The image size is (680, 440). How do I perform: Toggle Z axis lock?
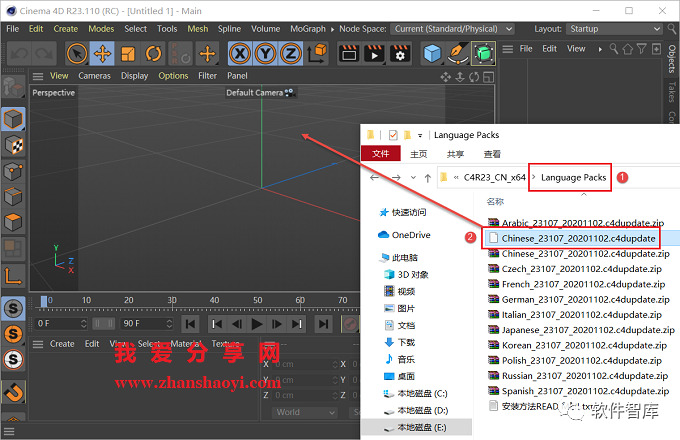tap(291, 54)
